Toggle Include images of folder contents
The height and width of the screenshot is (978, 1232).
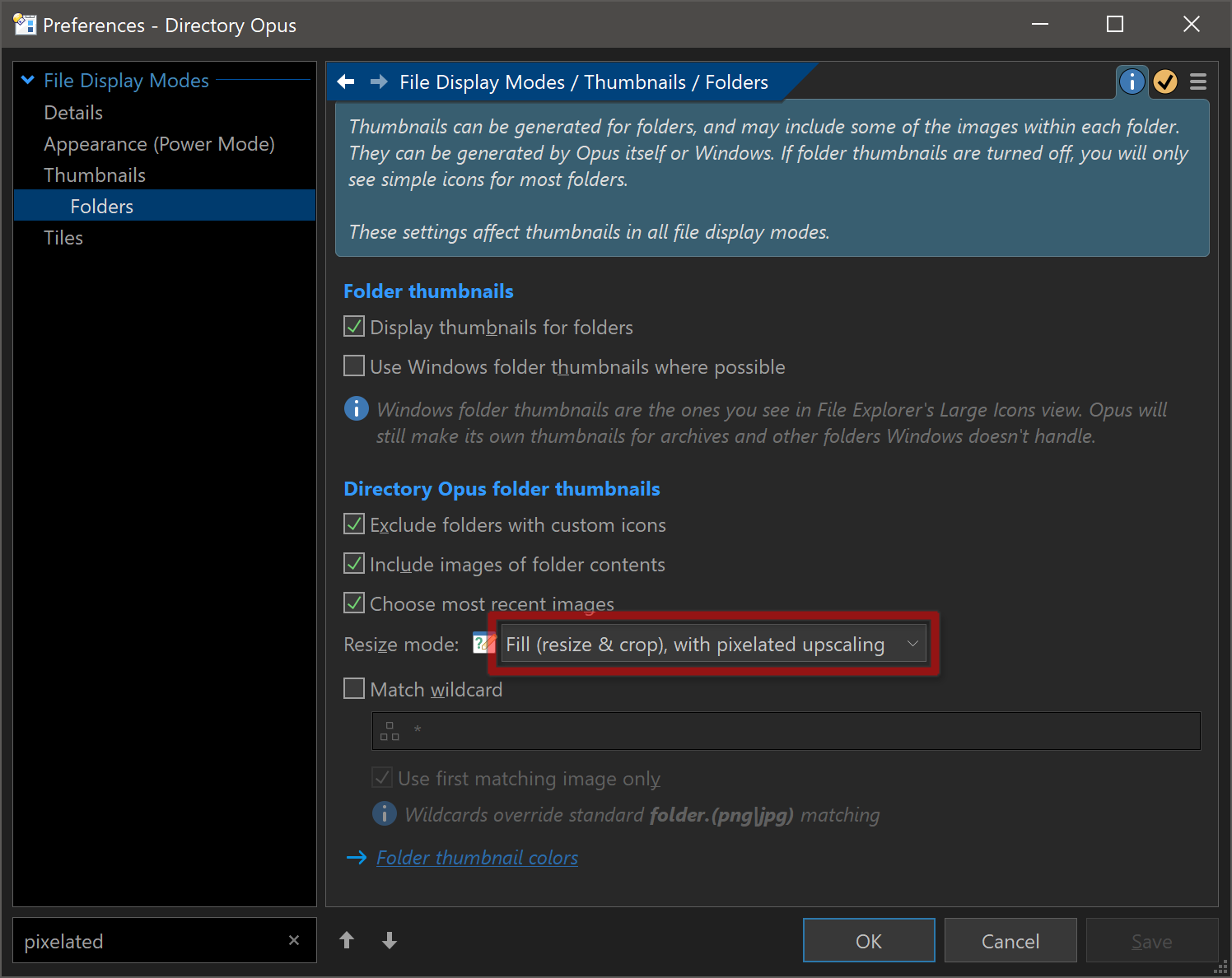(x=354, y=563)
